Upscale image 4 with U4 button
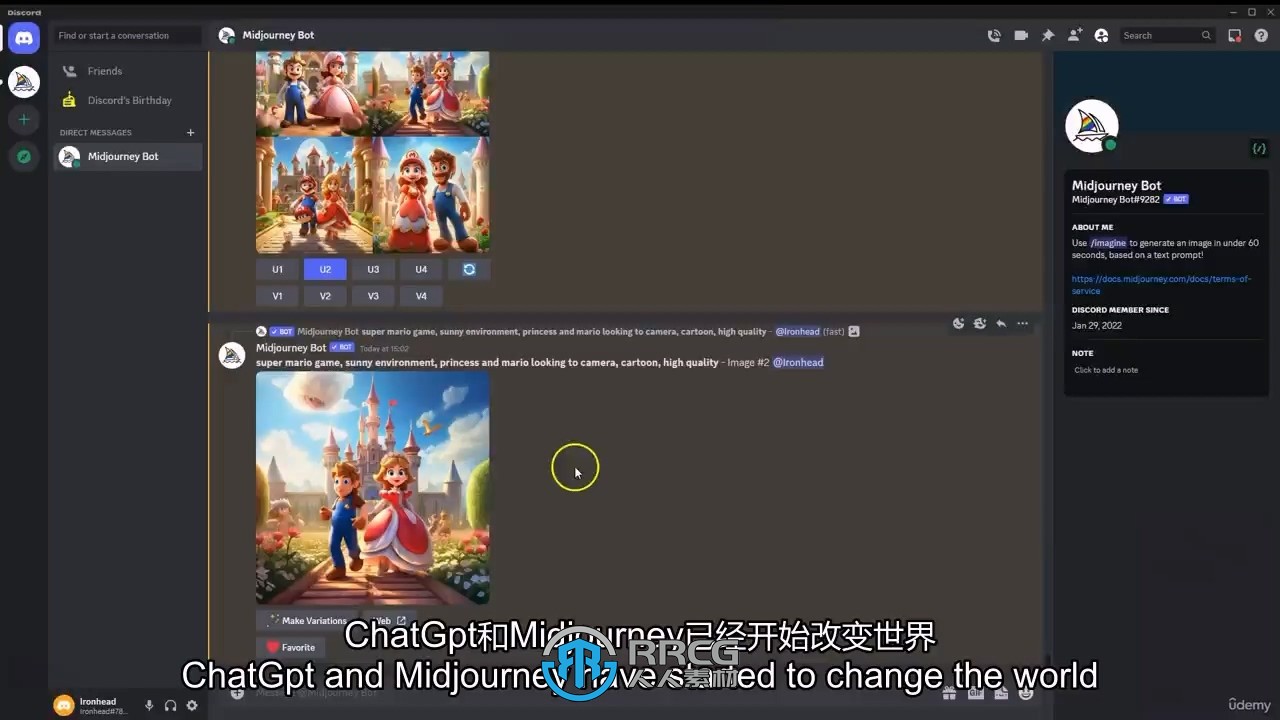Screen dimensions: 1280x720 pyautogui.click(x=421, y=269)
